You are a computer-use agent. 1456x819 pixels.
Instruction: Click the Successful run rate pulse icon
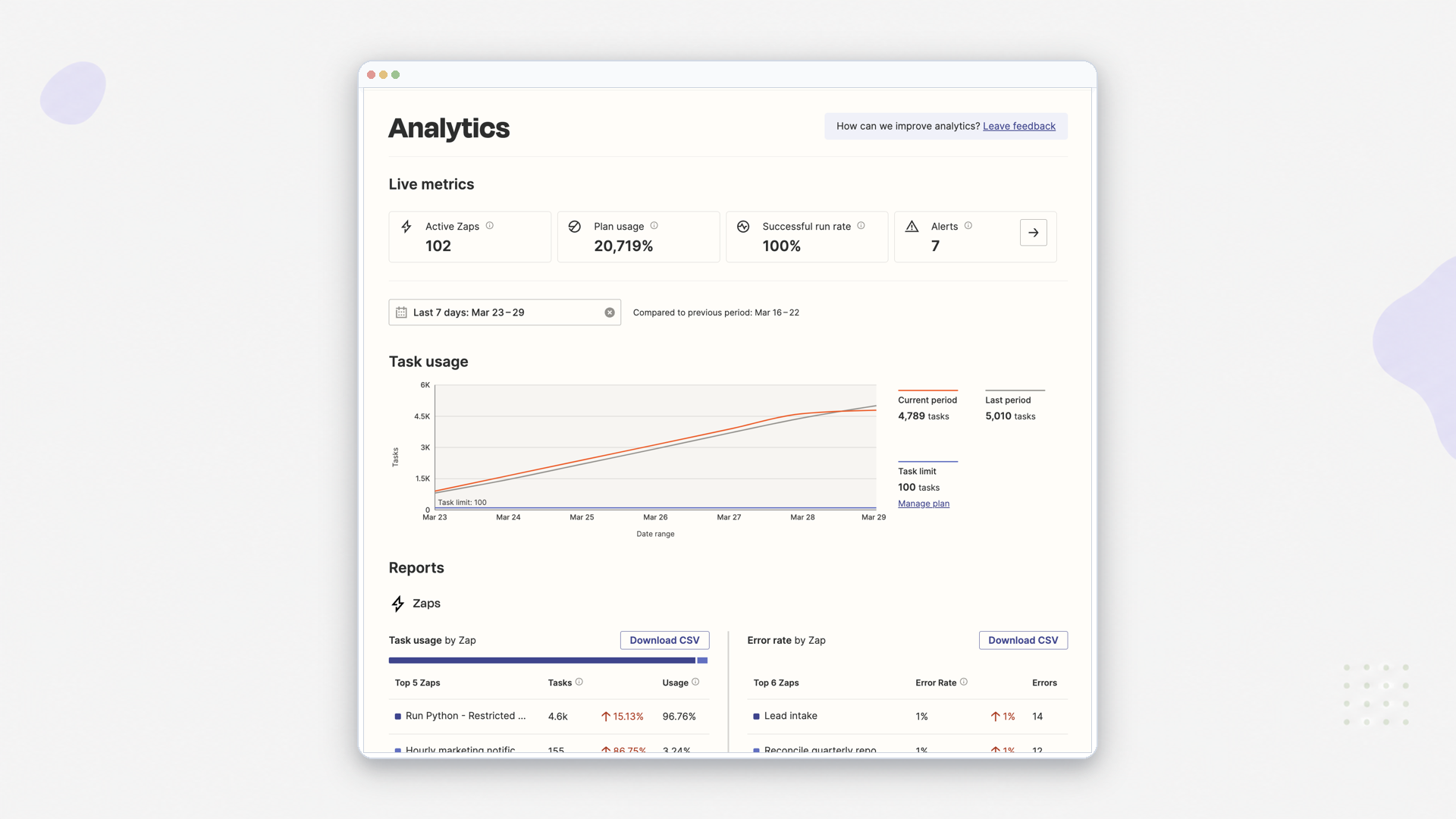743,226
